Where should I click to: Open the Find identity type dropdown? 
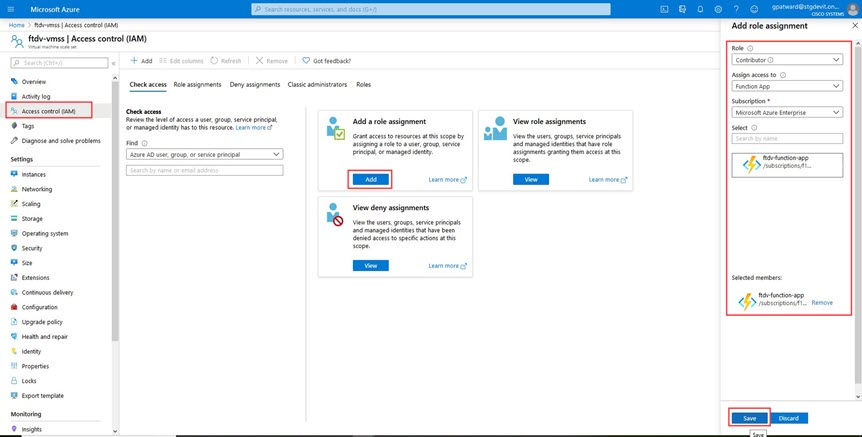pyautogui.click(x=205, y=154)
